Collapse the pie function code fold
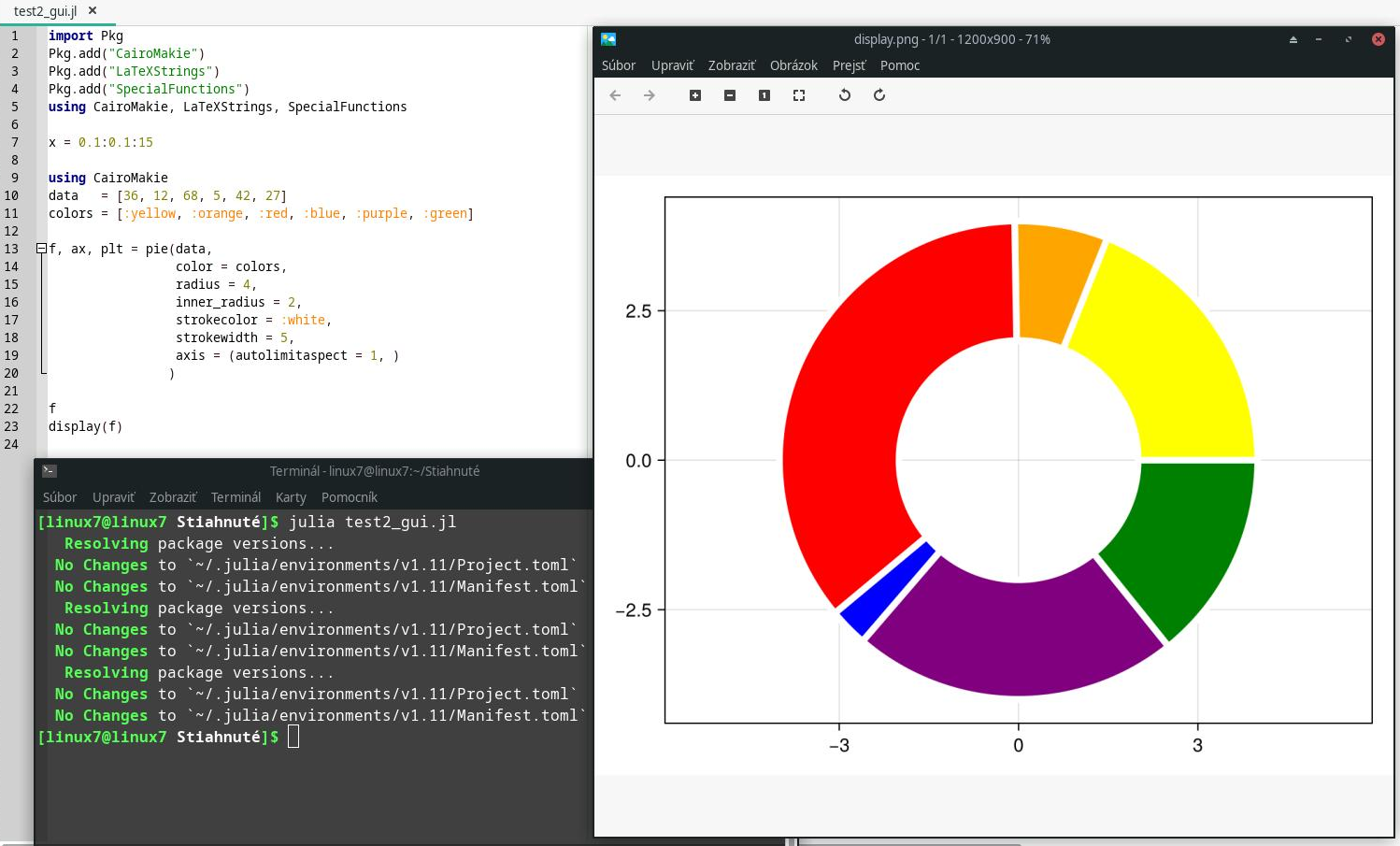1400x846 pixels. point(41,249)
